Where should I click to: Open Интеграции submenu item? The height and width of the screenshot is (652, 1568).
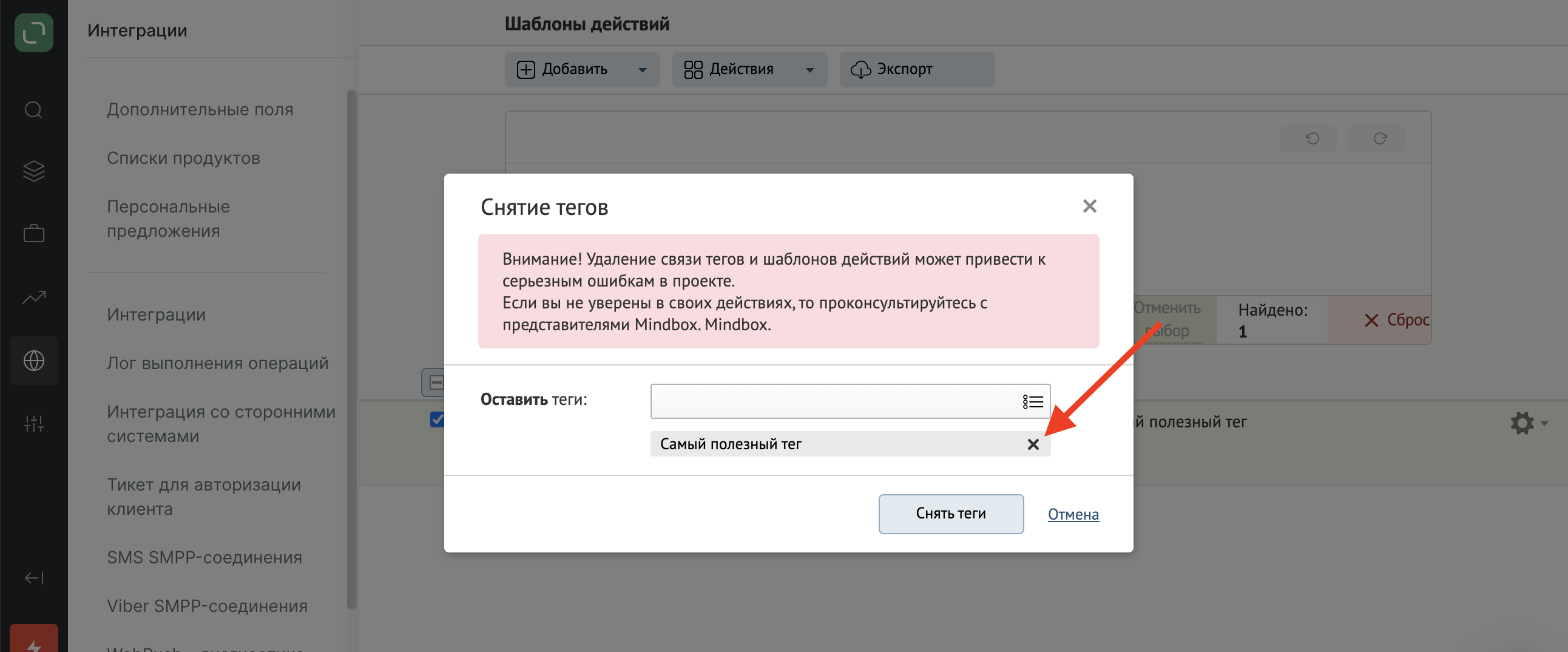pos(157,314)
